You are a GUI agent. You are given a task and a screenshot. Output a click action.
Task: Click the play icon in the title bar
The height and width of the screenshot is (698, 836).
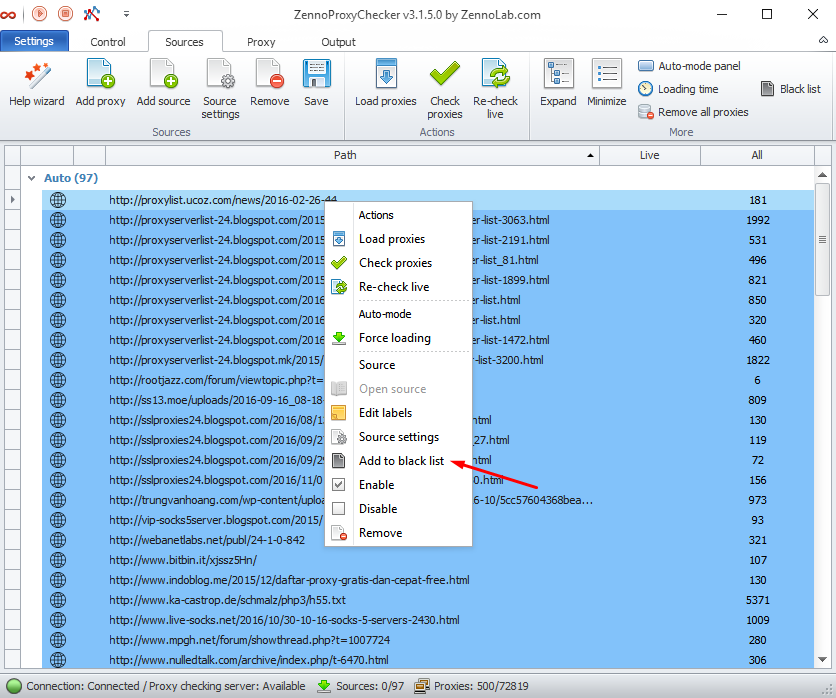[x=39, y=13]
